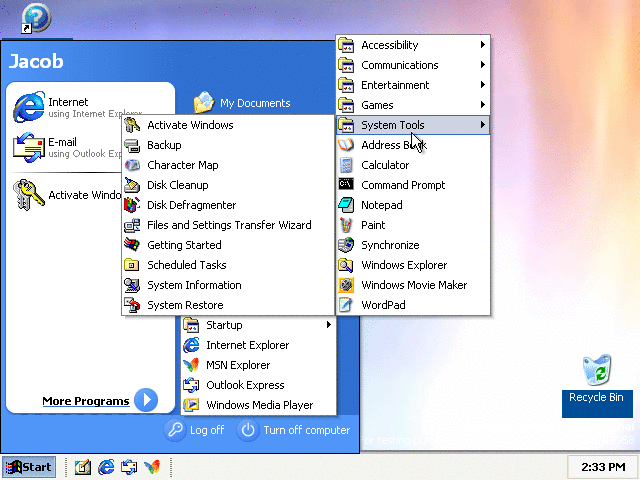
Task: Choose Internet Explorer in programs list
Action: [x=258, y=345]
